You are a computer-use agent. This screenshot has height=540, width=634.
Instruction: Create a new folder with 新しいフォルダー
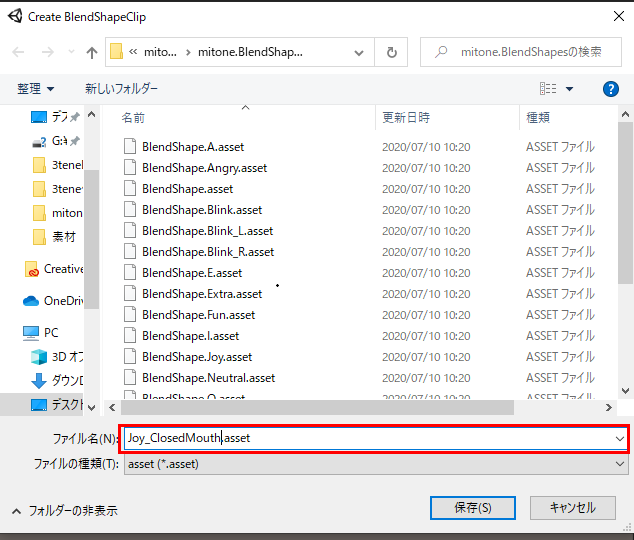click(x=121, y=89)
